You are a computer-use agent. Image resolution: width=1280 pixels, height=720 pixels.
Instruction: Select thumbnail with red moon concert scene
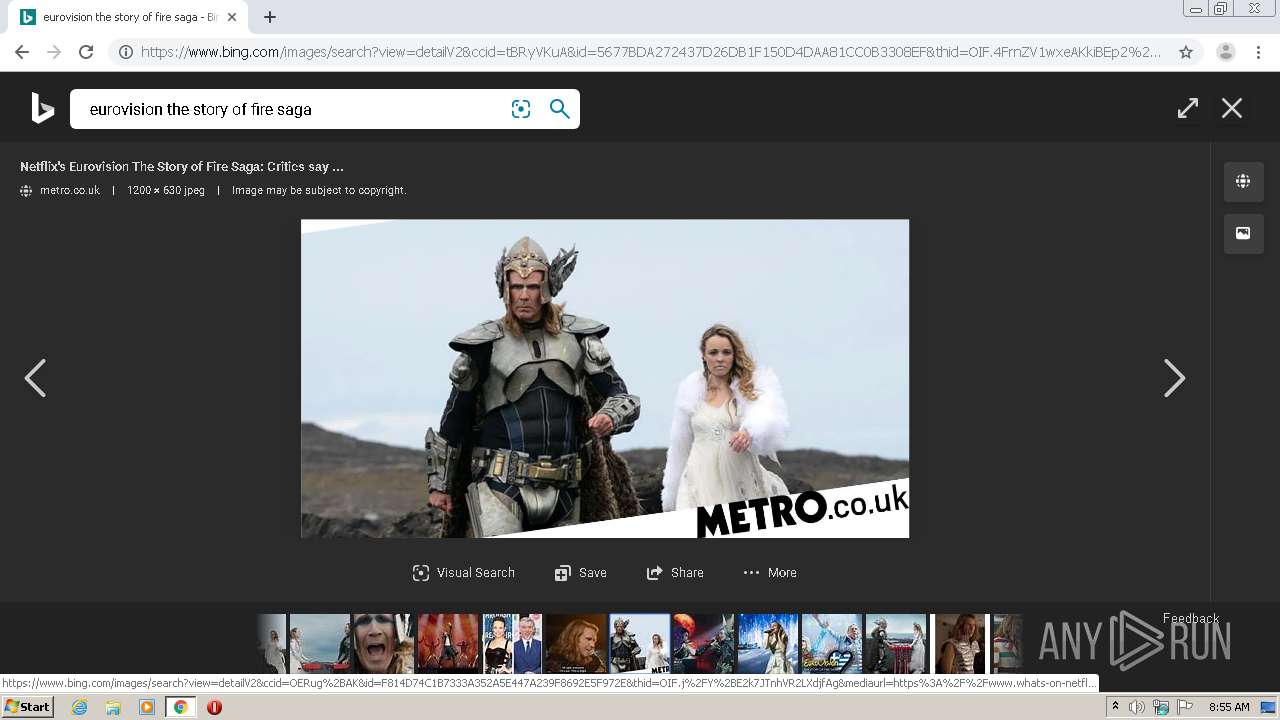703,643
